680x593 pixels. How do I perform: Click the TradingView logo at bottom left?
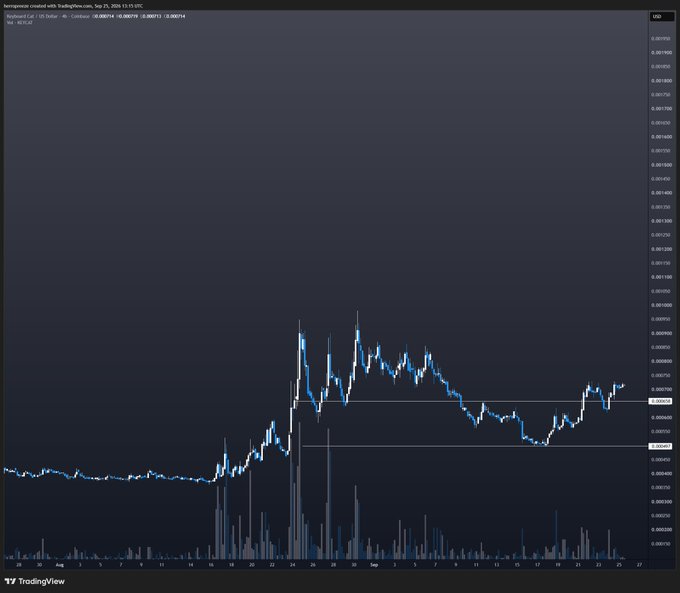[35, 581]
